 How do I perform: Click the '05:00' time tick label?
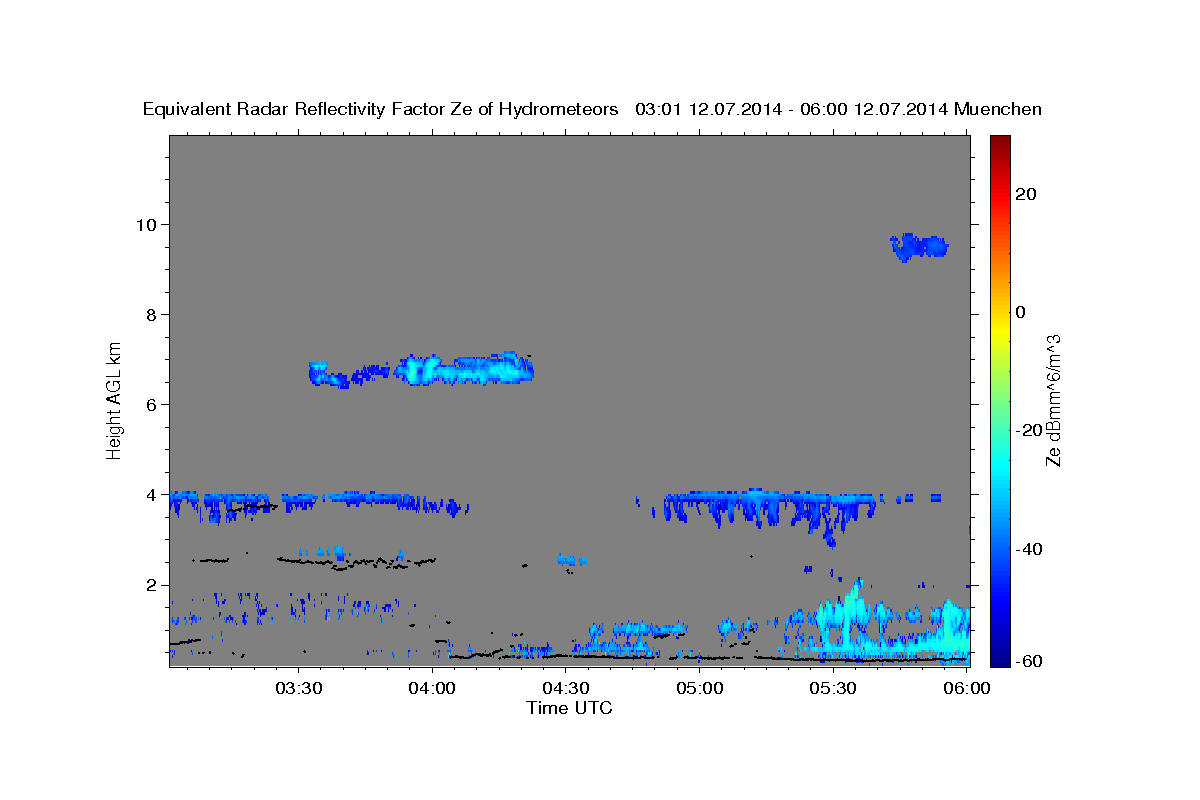tap(700, 689)
